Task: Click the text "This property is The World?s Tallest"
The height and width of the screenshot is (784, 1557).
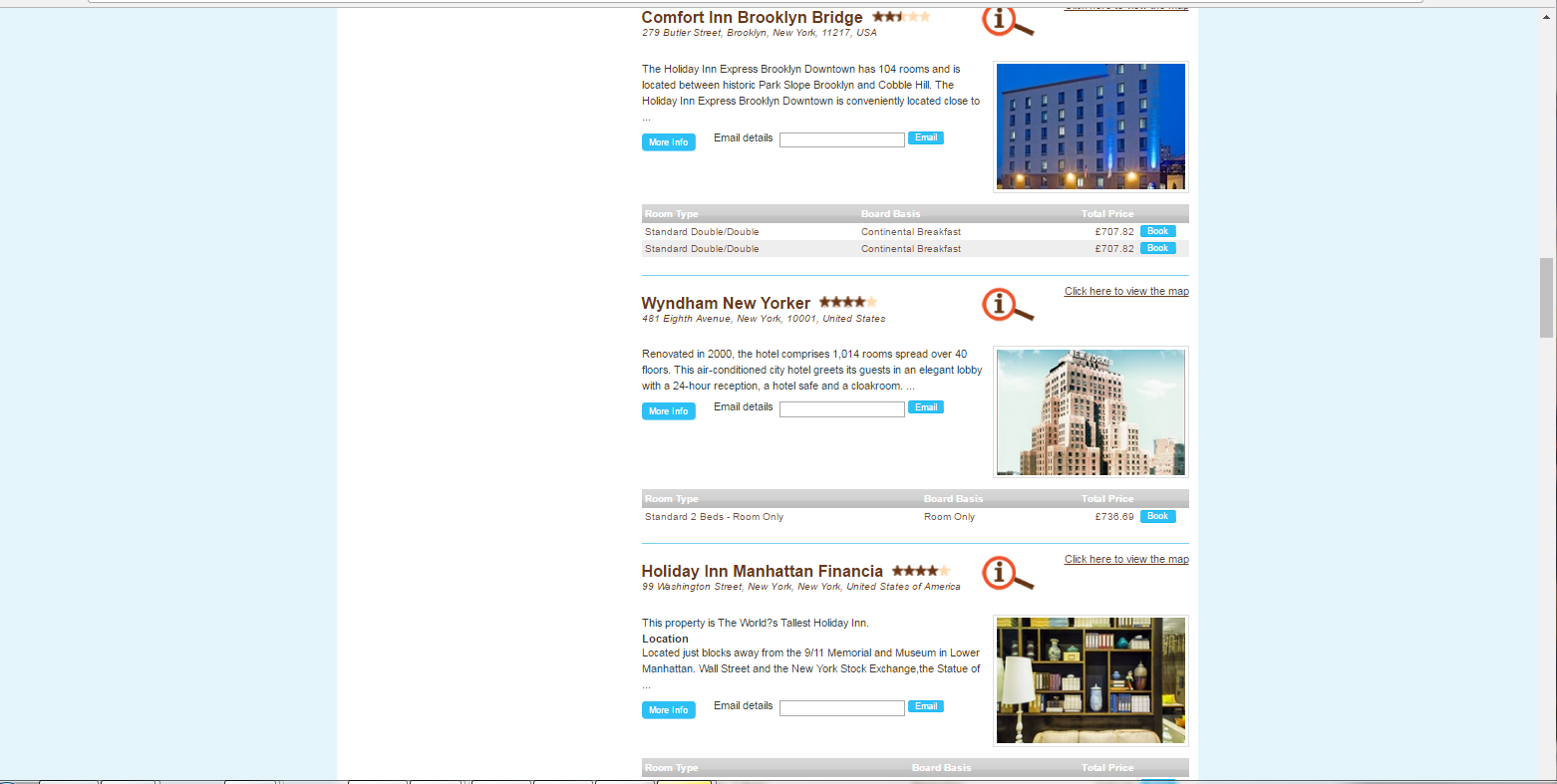Action: (727, 623)
